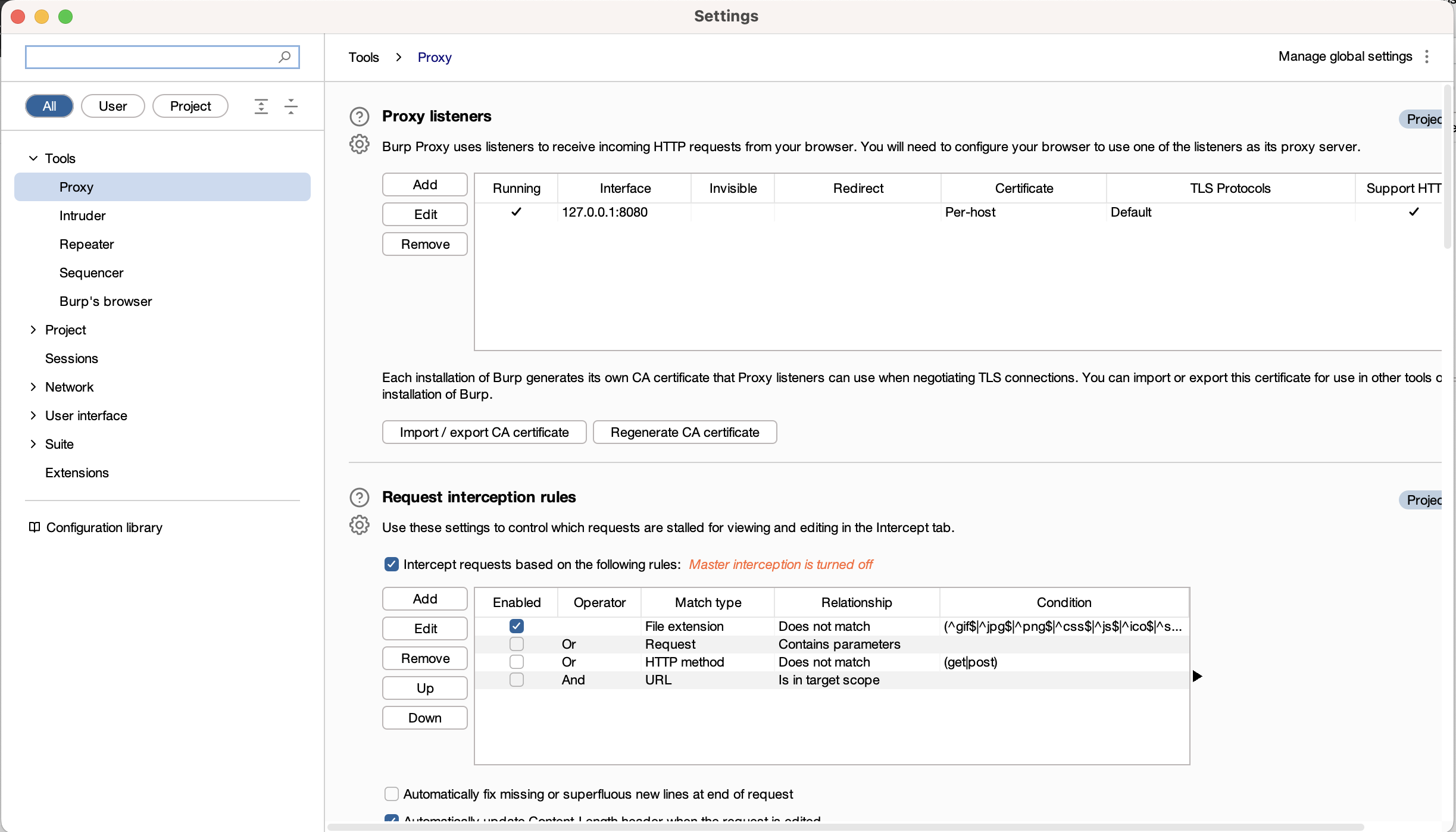Move the interception rule Down

[x=425, y=718]
